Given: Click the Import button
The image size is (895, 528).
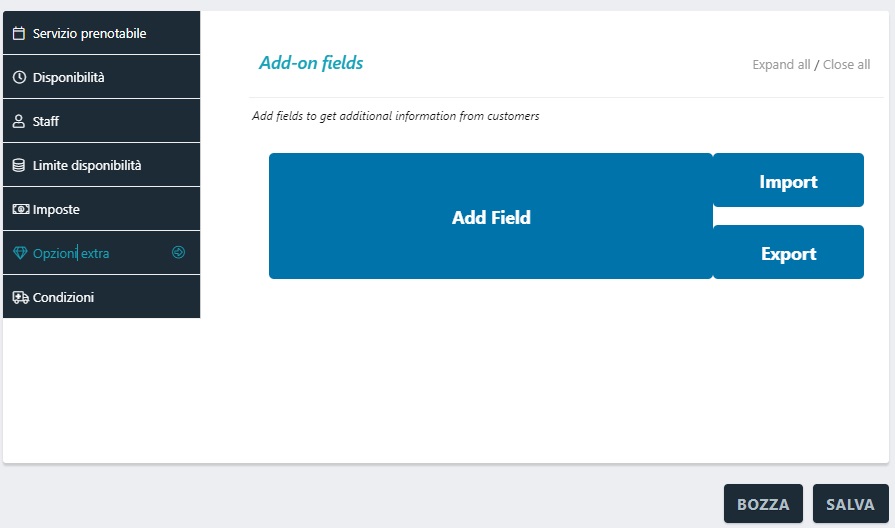Looking at the screenshot, I should click(x=788, y=181).
